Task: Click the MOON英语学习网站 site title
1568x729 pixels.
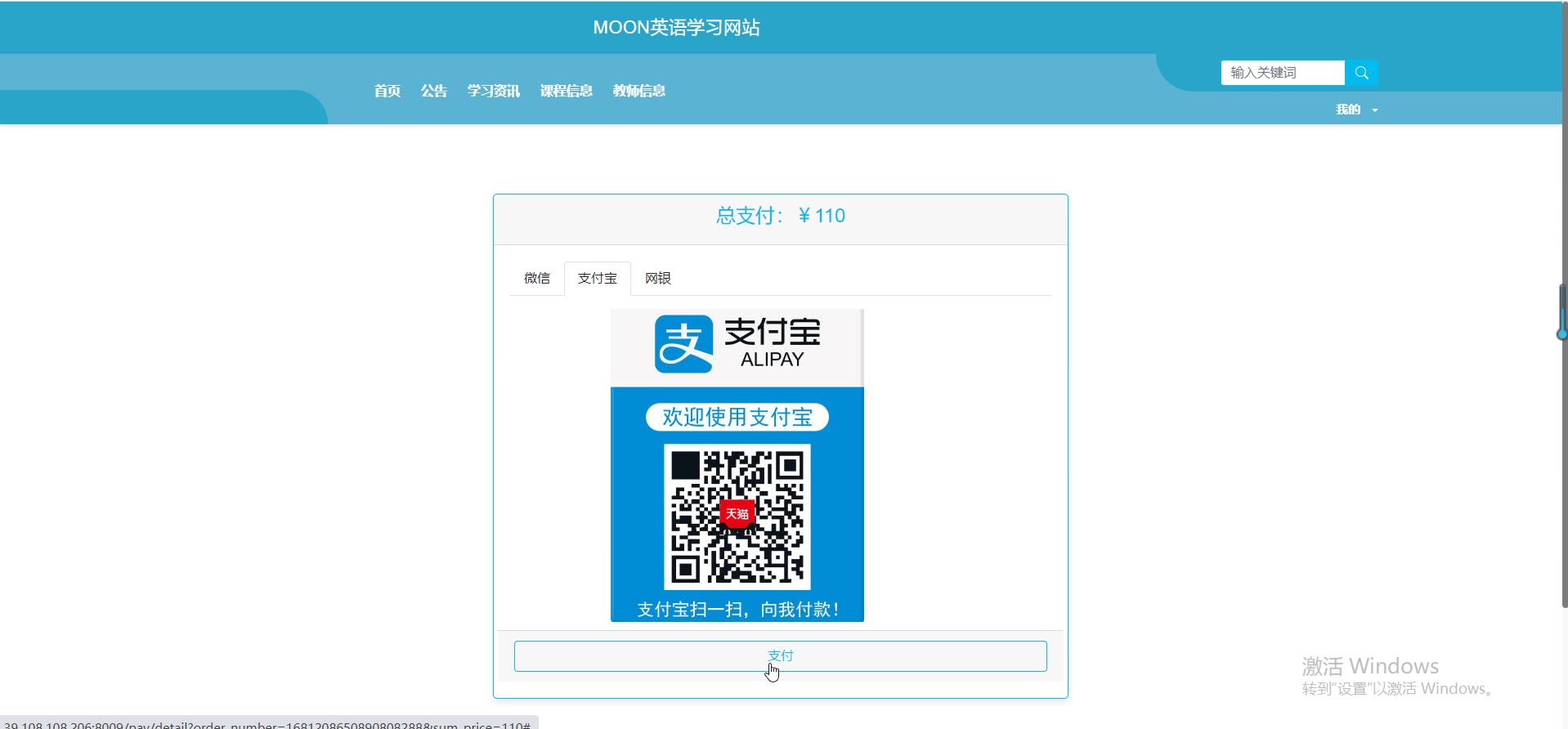Action: (x=677, y=28)
